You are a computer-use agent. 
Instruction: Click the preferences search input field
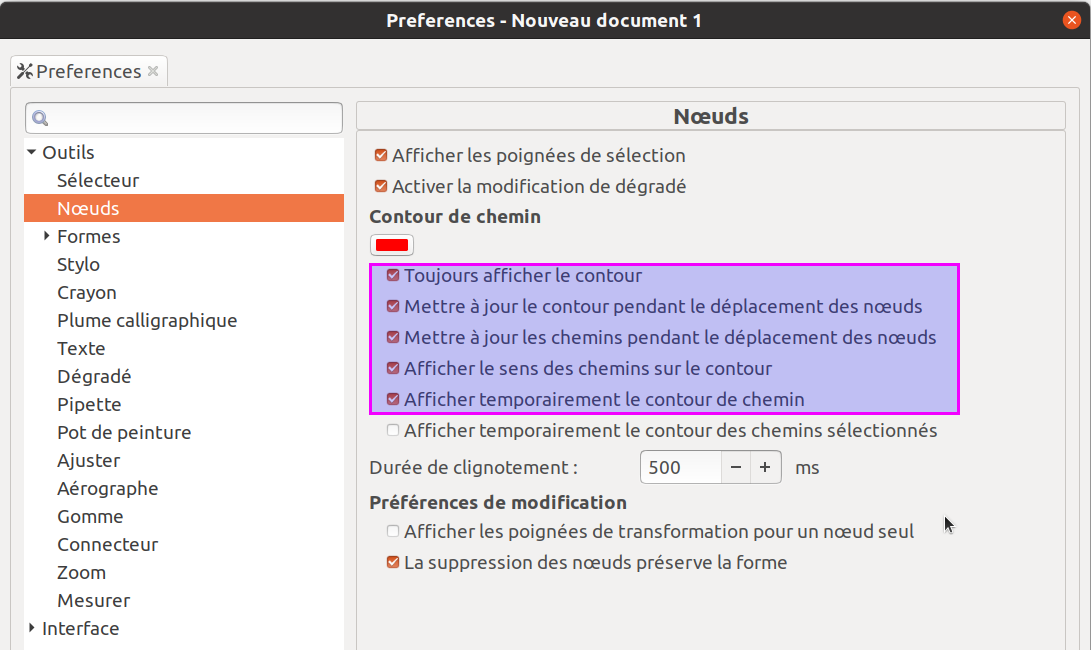(184, 118)
